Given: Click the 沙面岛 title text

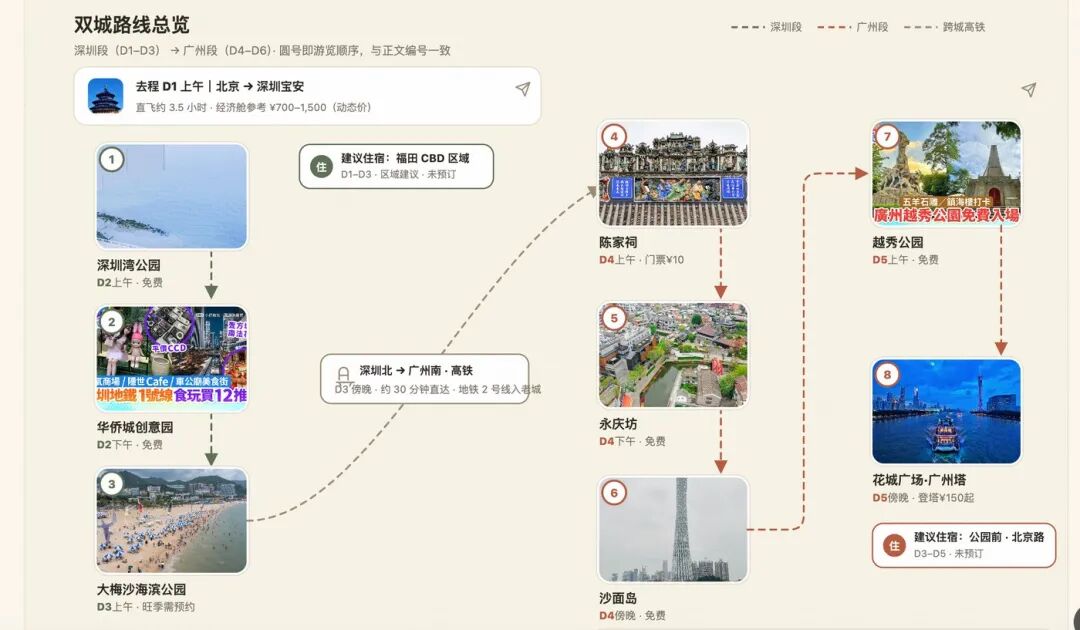Looking at the screenshot, I should (618, 598).
